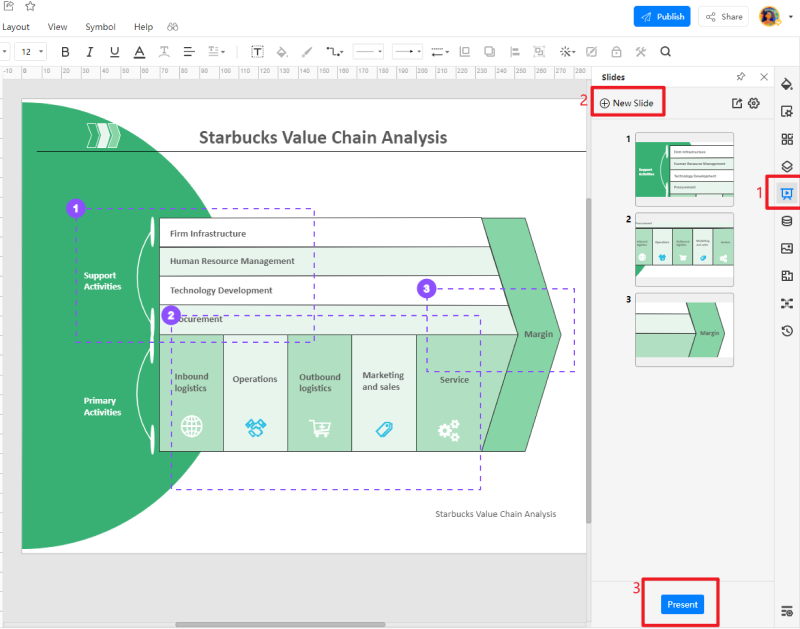
Task: Click the Present button
Action: [x=682, y=605]
